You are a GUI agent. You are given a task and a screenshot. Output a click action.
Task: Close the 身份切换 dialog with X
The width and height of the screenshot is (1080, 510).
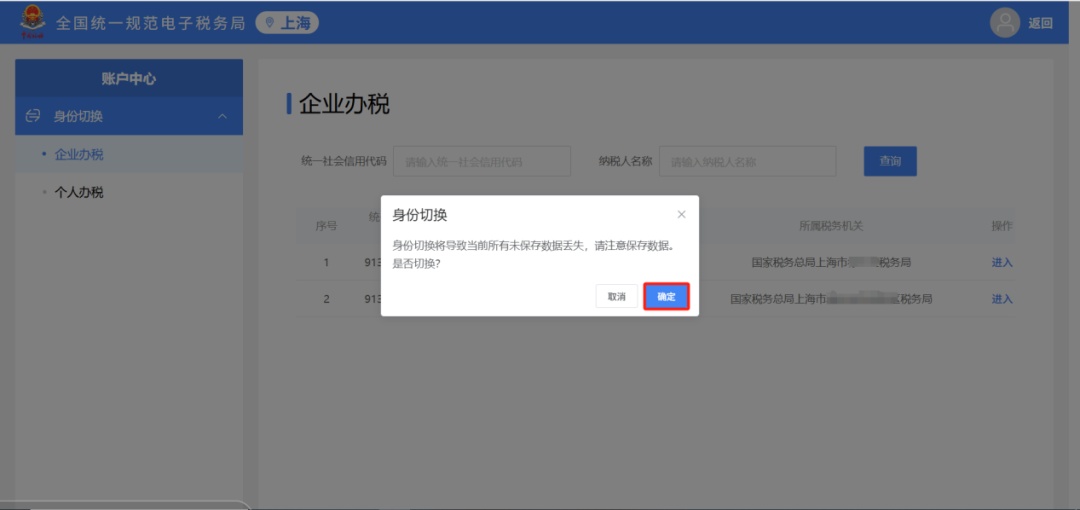[x=681, y=214]
